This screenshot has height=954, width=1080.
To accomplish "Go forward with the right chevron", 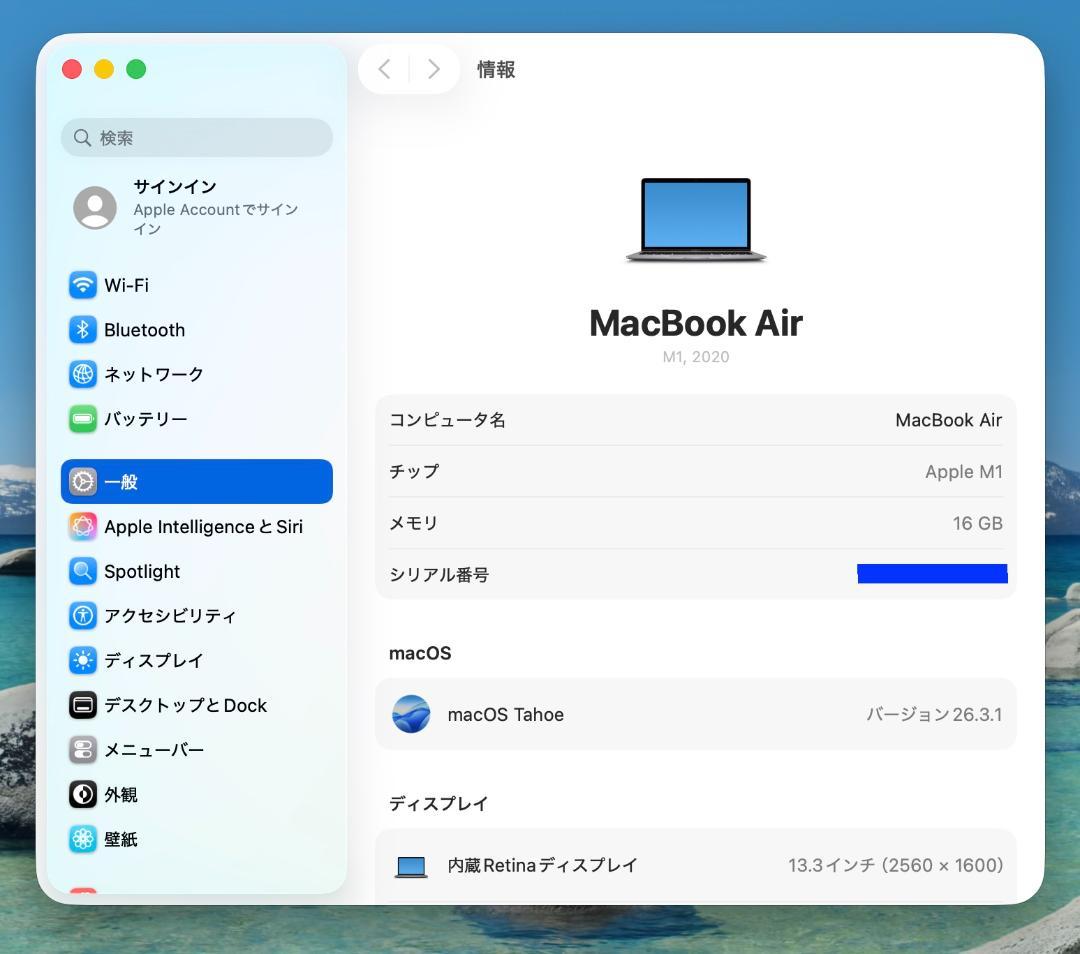I will click(x=433, y=69).
